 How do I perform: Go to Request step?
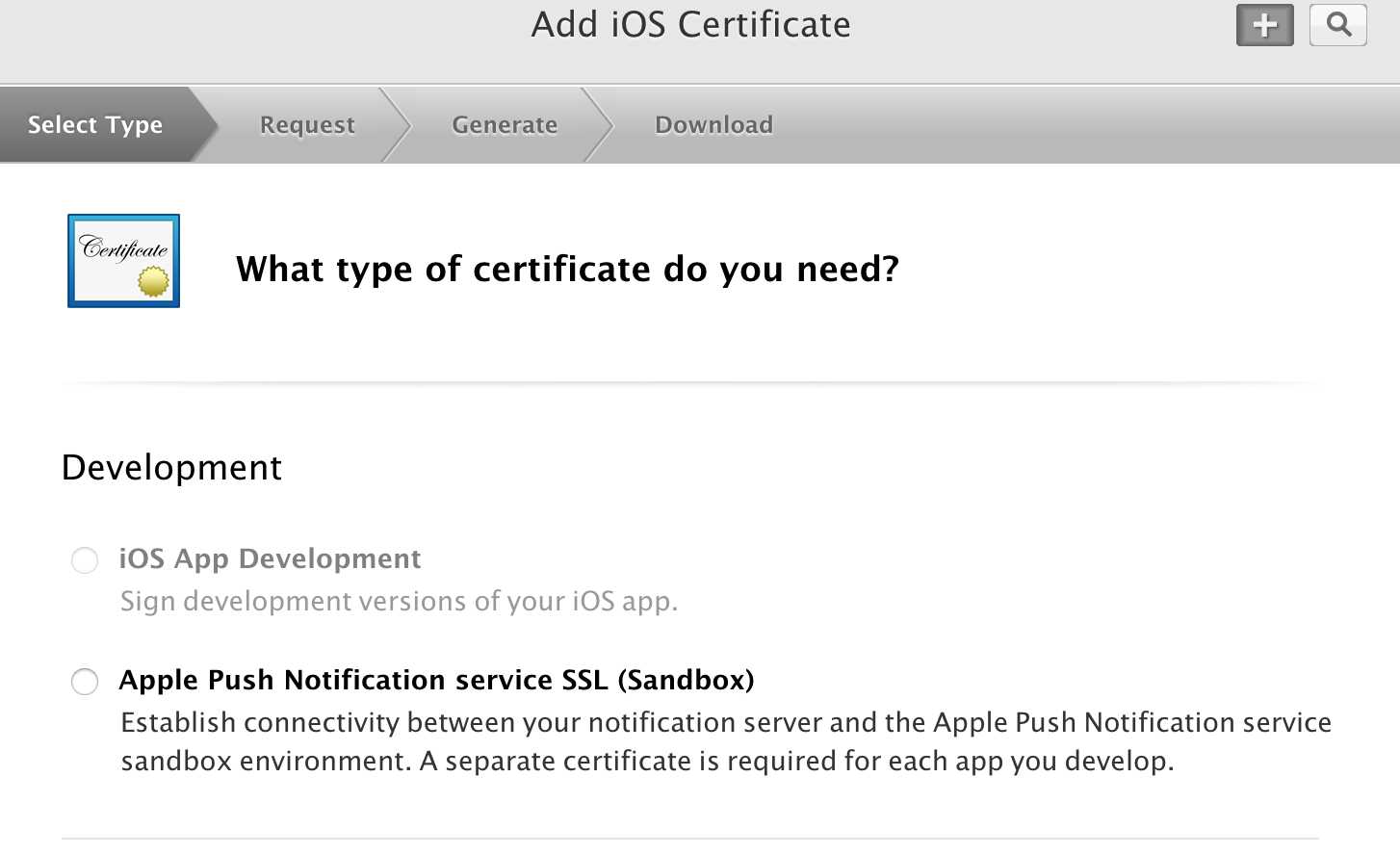coord(307,124)
